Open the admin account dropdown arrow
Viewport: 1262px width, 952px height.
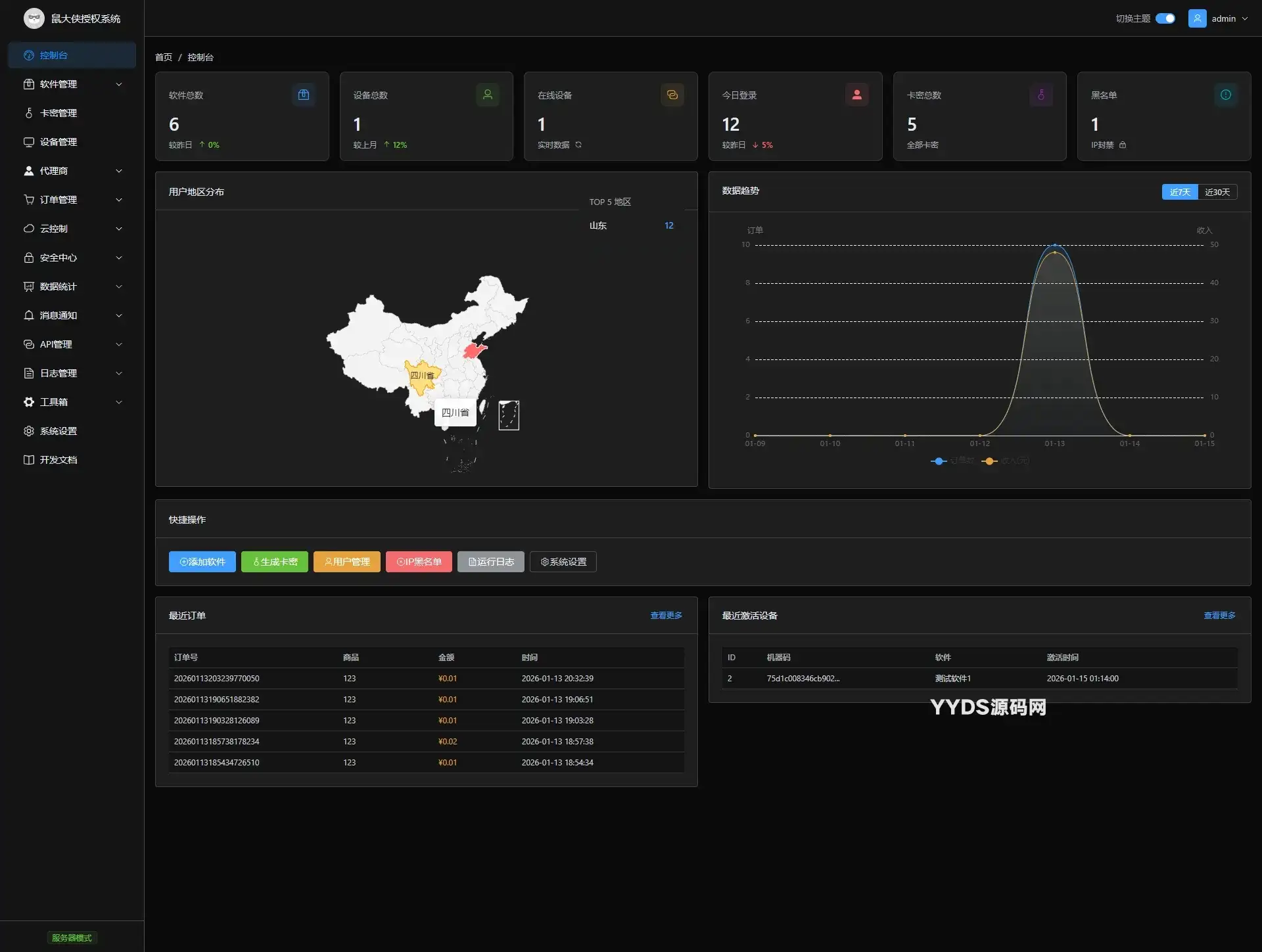(x=1245, y=18)
